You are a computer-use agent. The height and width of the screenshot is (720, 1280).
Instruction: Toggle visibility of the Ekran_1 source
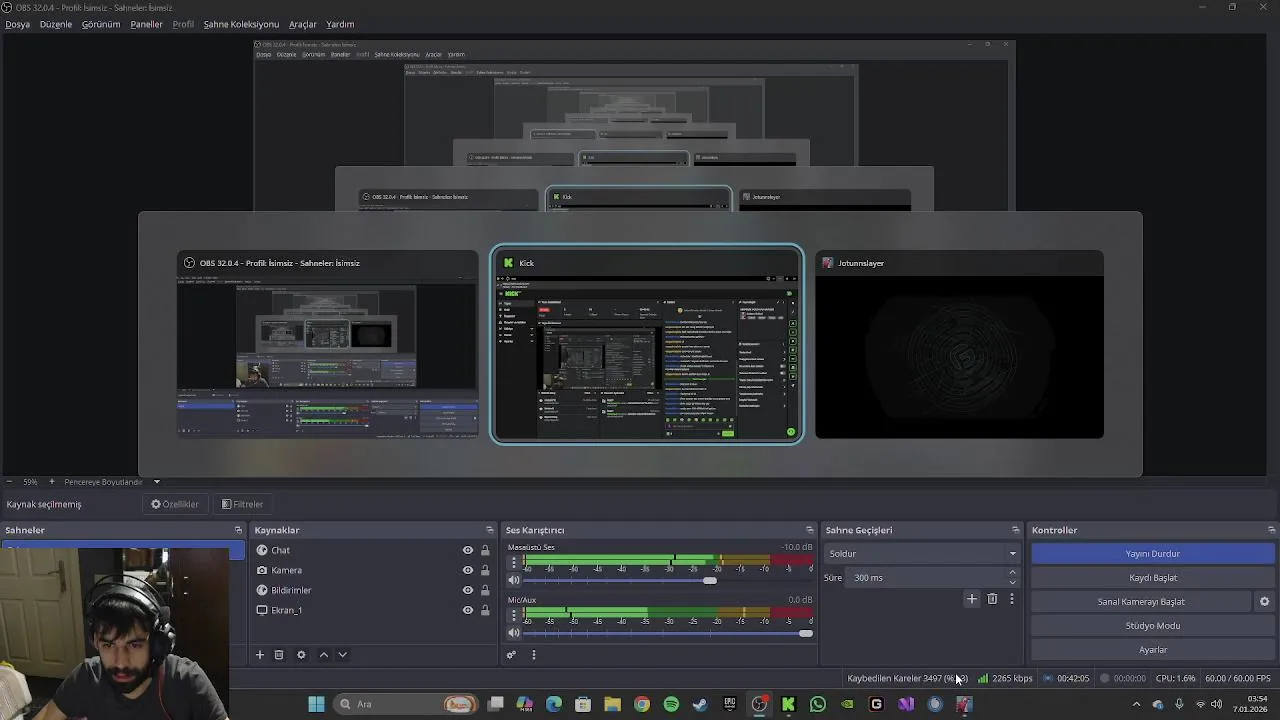(467, 610)
